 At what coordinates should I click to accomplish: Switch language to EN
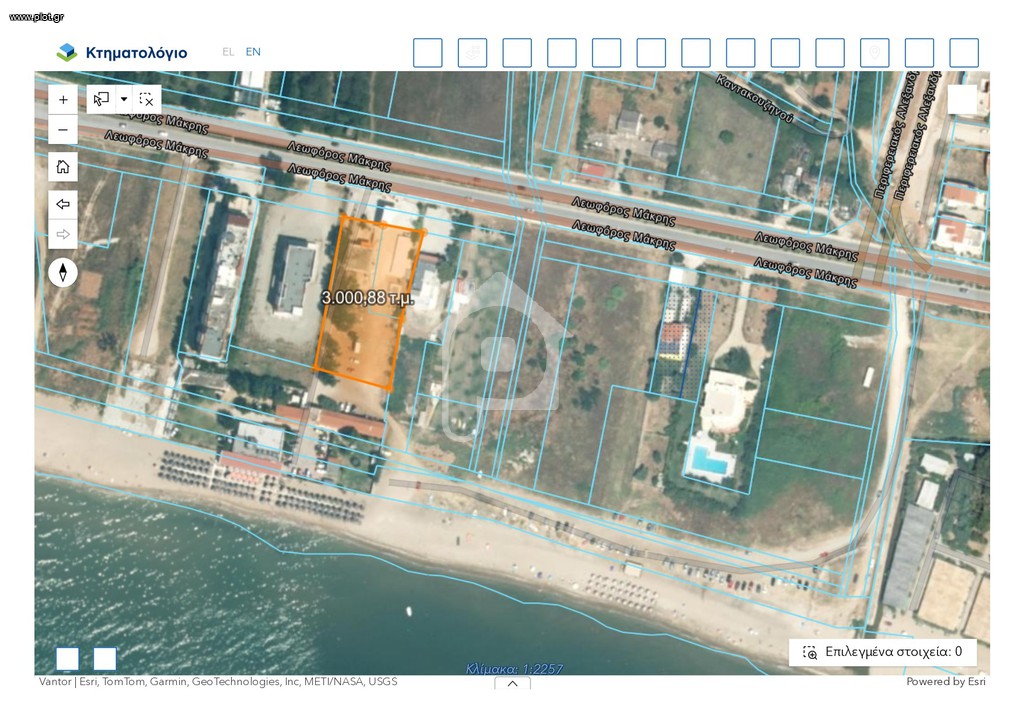tap(253, 52)
